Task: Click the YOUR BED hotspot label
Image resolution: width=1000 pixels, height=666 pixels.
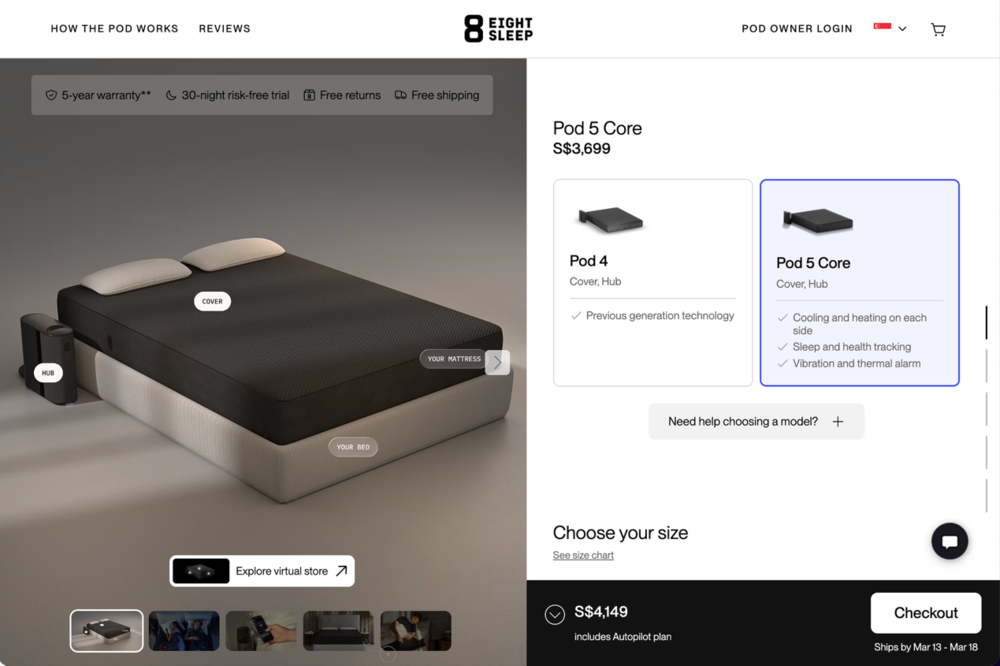Action: pos(353,447)
